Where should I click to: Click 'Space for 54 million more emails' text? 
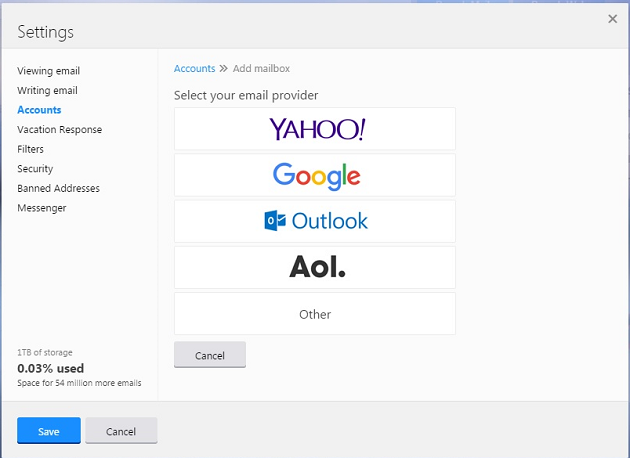79,383
